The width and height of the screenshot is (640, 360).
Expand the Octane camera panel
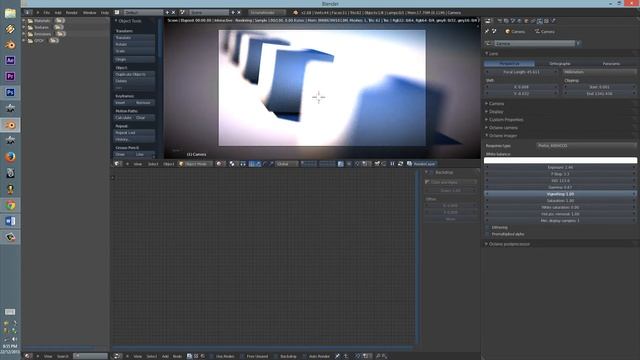(x=487, y=127)
